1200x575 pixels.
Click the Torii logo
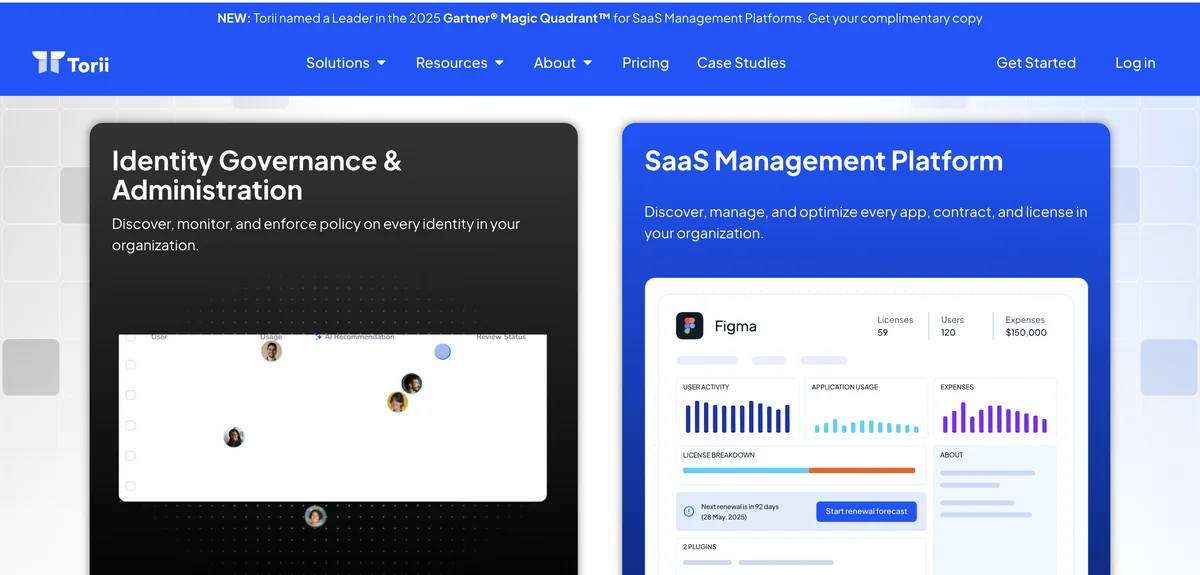70,63
